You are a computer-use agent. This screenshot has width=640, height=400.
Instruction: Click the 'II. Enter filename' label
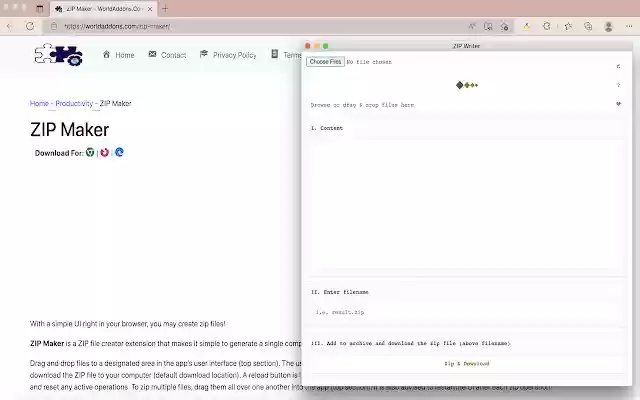(340, 292)
